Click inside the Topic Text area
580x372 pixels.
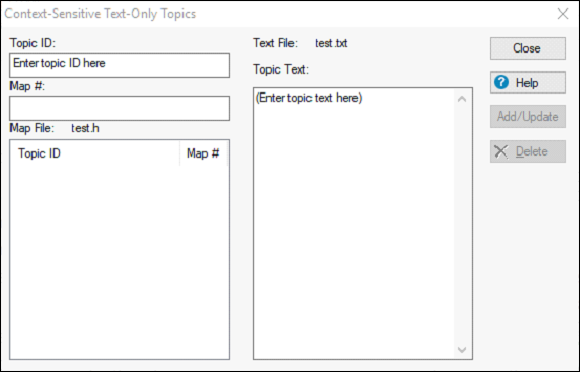click(354, 223)
